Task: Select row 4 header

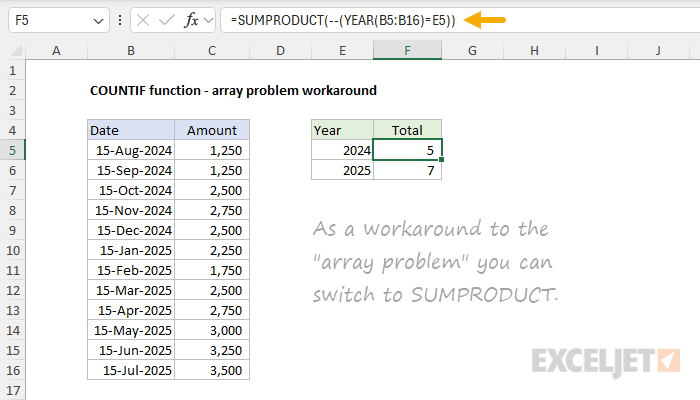Action: pyautogui.click(x=12, y=130)
